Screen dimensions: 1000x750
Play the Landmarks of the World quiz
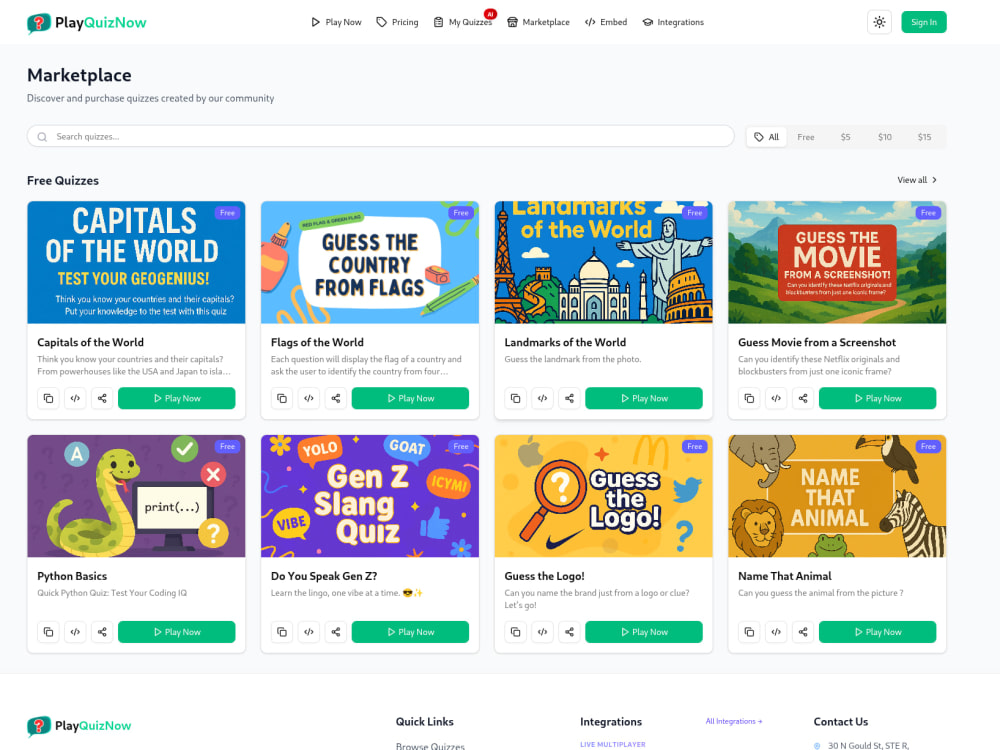click(644, 399)
